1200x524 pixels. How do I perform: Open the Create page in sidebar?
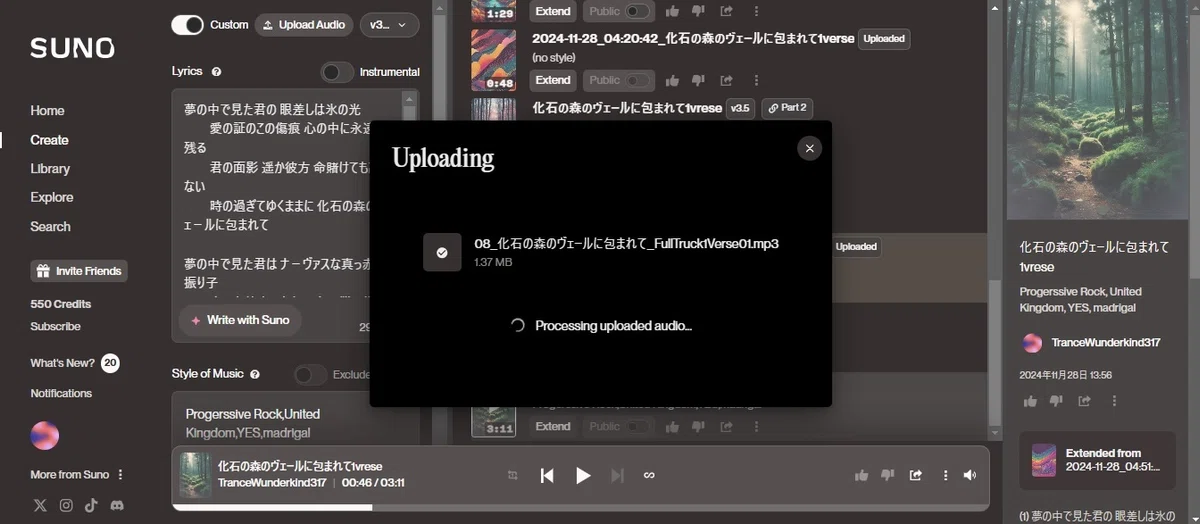[x=49, y=140]
